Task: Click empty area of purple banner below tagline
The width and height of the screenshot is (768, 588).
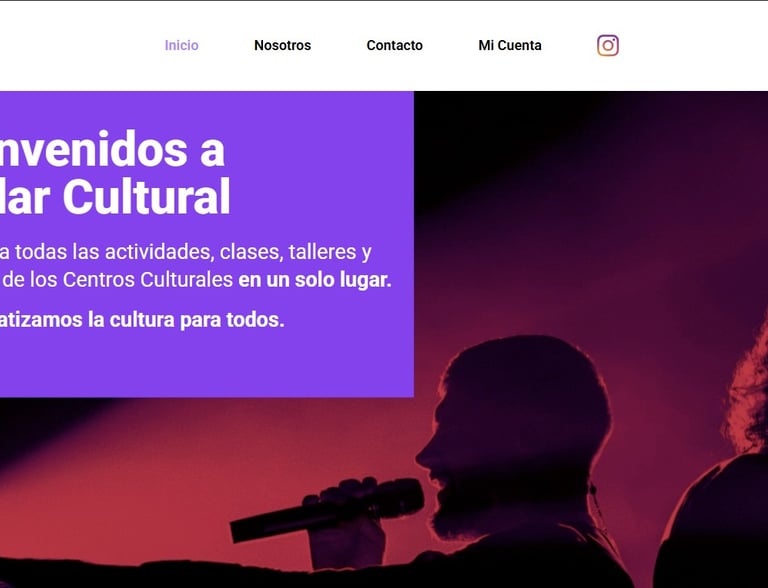Action: pos(206,365)
